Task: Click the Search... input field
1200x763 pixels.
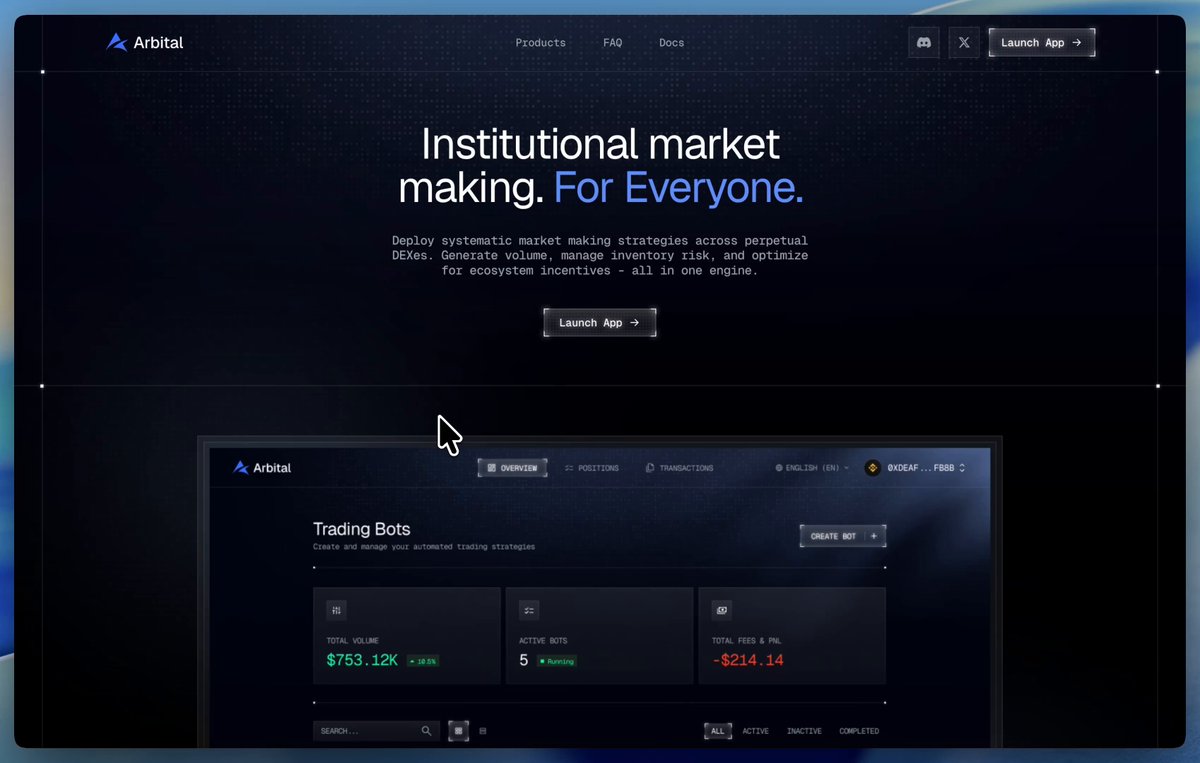Action: click(x=376, y=731)
